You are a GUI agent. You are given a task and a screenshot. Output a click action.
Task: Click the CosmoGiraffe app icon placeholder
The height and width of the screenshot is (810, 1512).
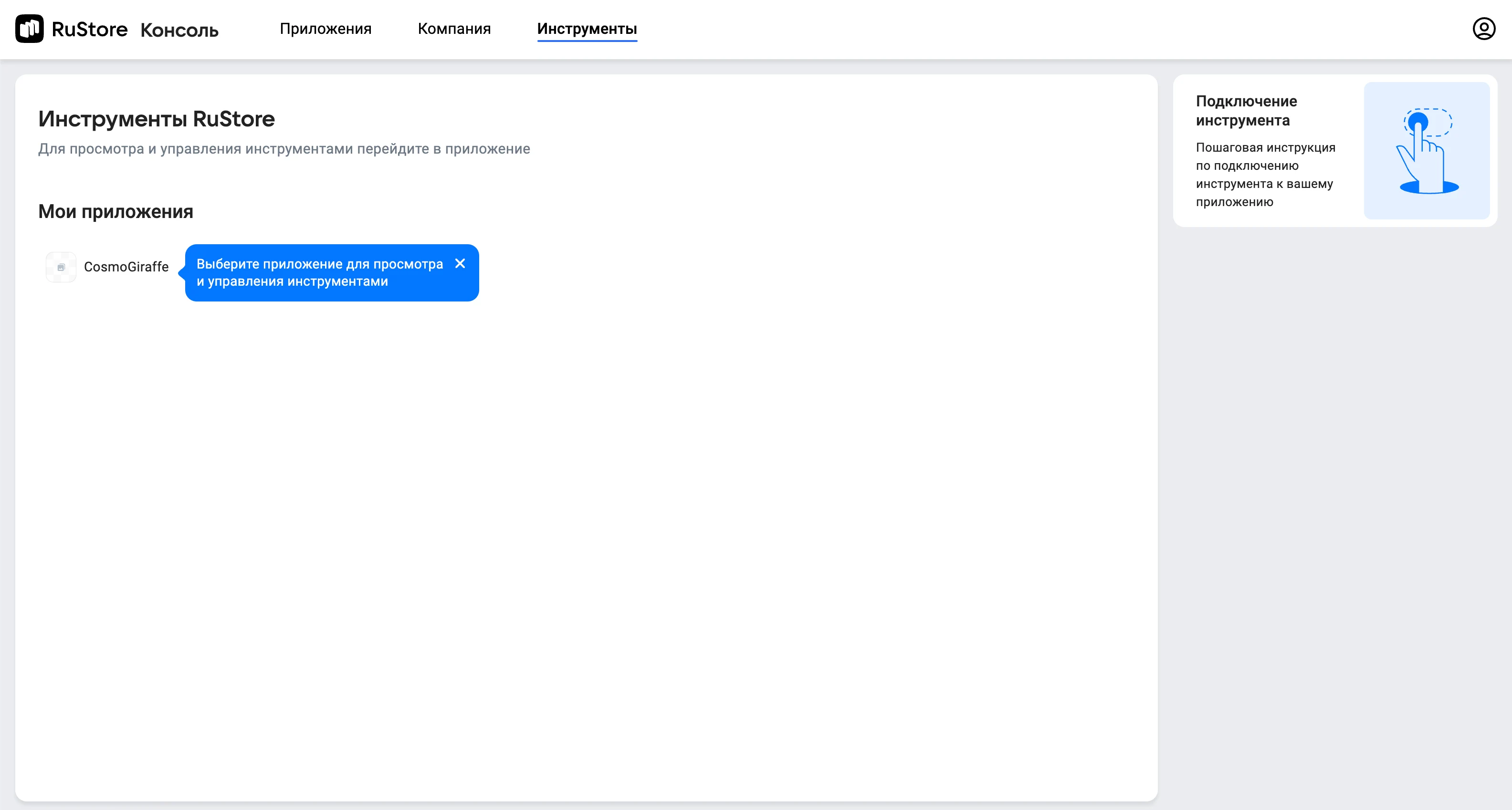[x=61, y=267]
